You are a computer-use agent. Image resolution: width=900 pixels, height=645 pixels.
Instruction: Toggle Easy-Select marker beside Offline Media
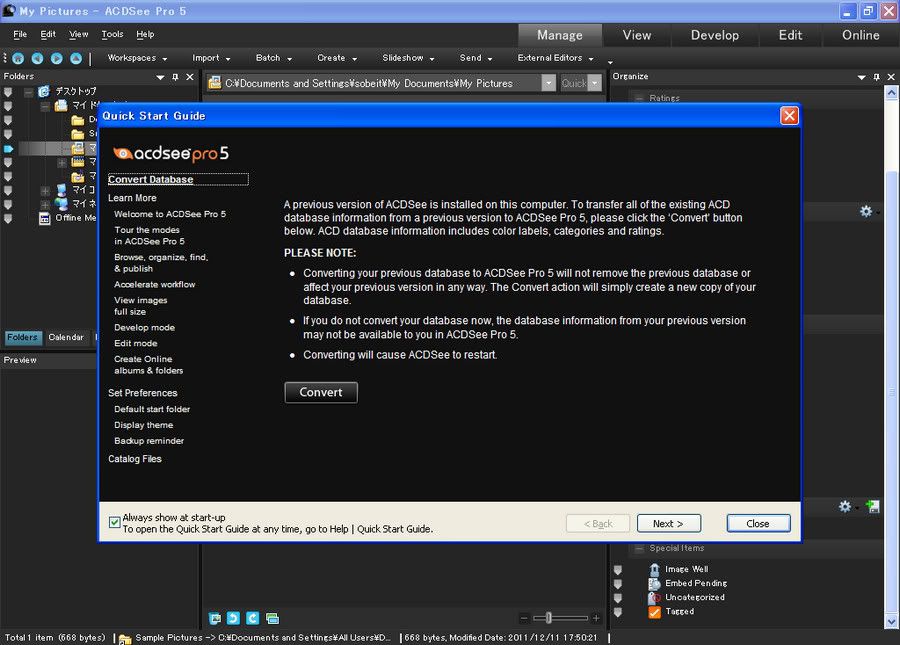8,219
